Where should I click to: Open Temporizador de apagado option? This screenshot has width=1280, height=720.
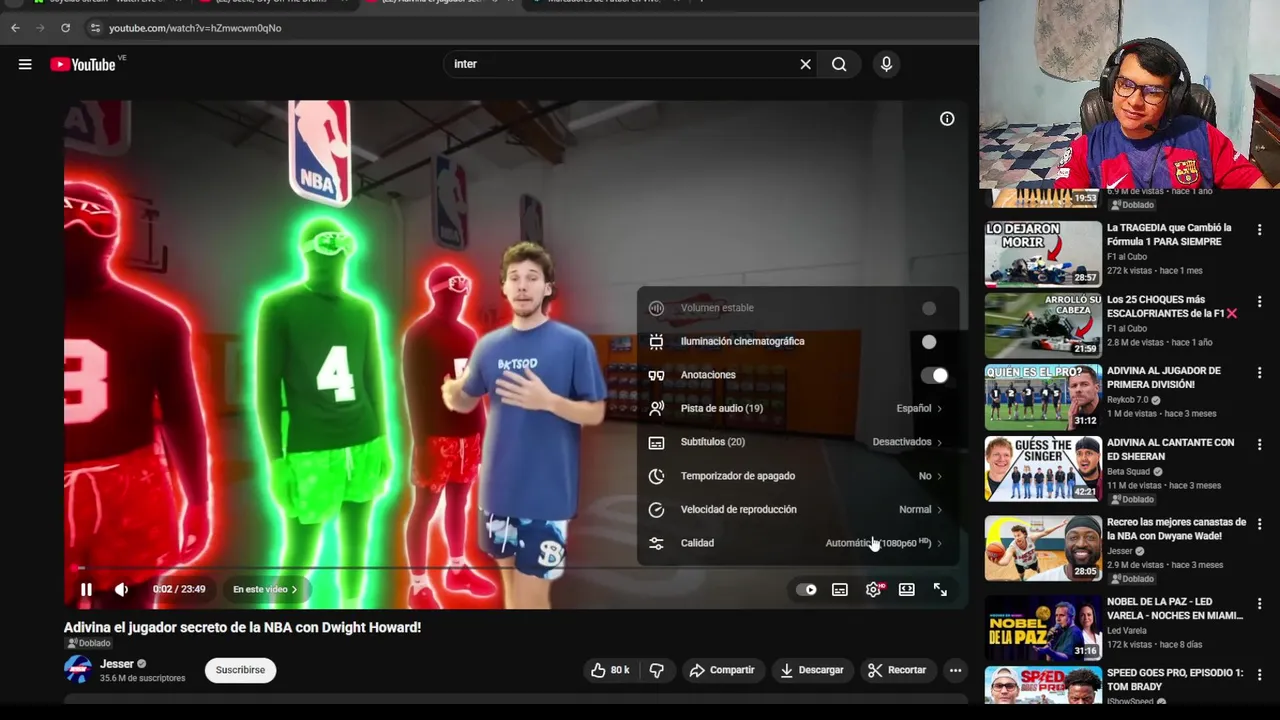point(797,476)
